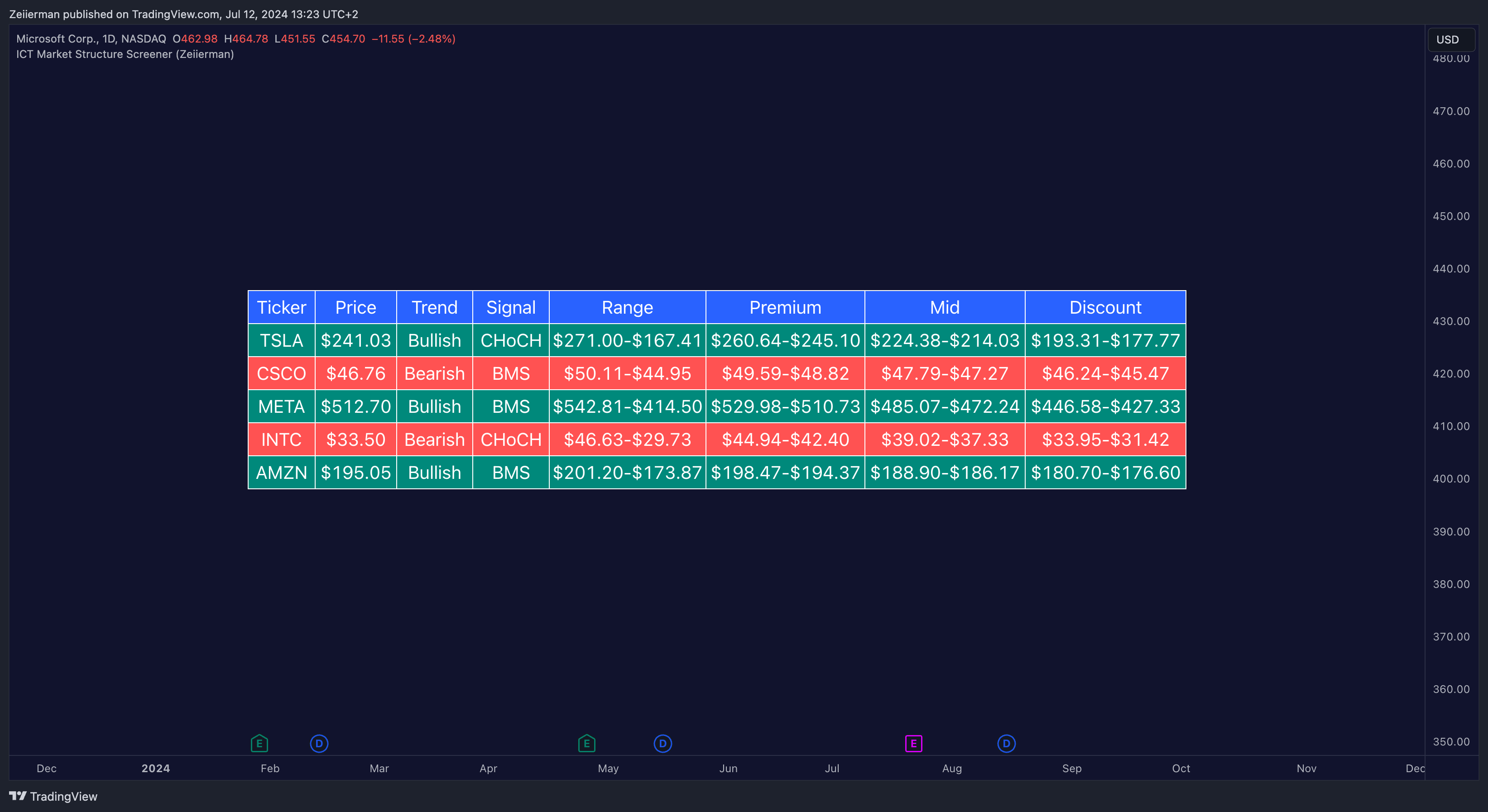Click the 2024 label on time axis
Viewport: 1488px width, 812px height.
pos(155,768)
